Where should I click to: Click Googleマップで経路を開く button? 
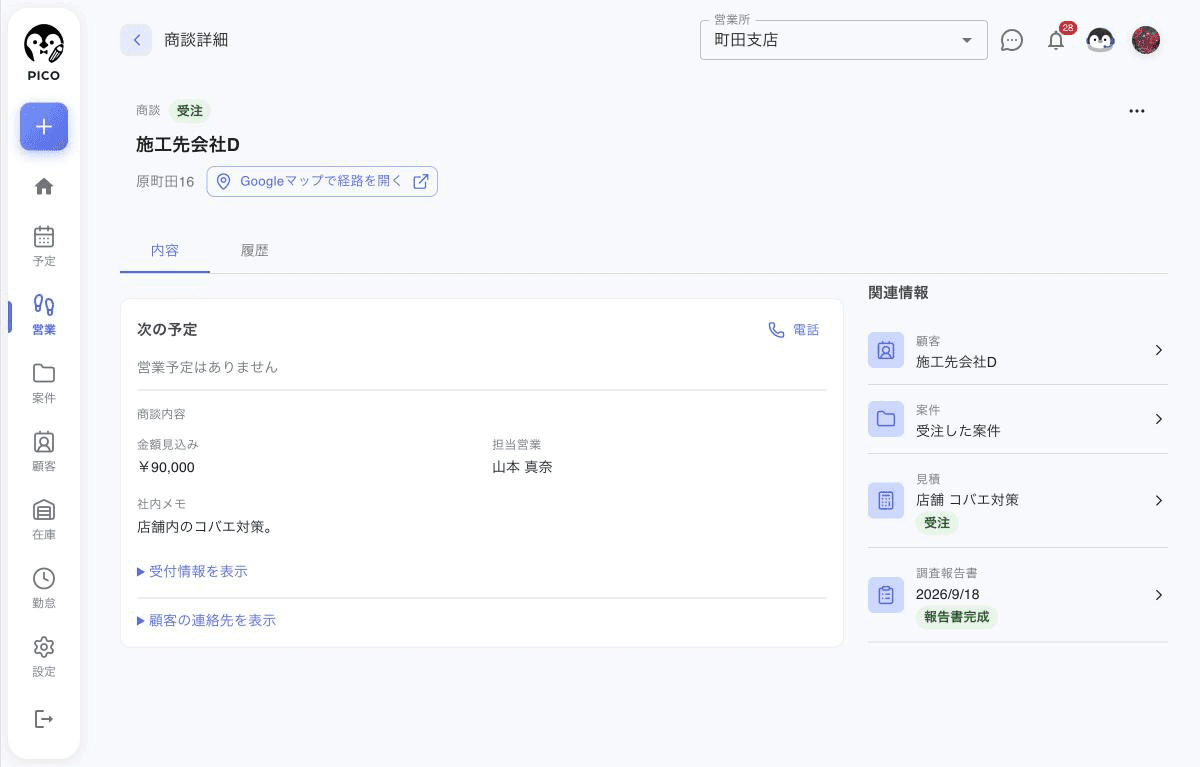tap(322, 181)
